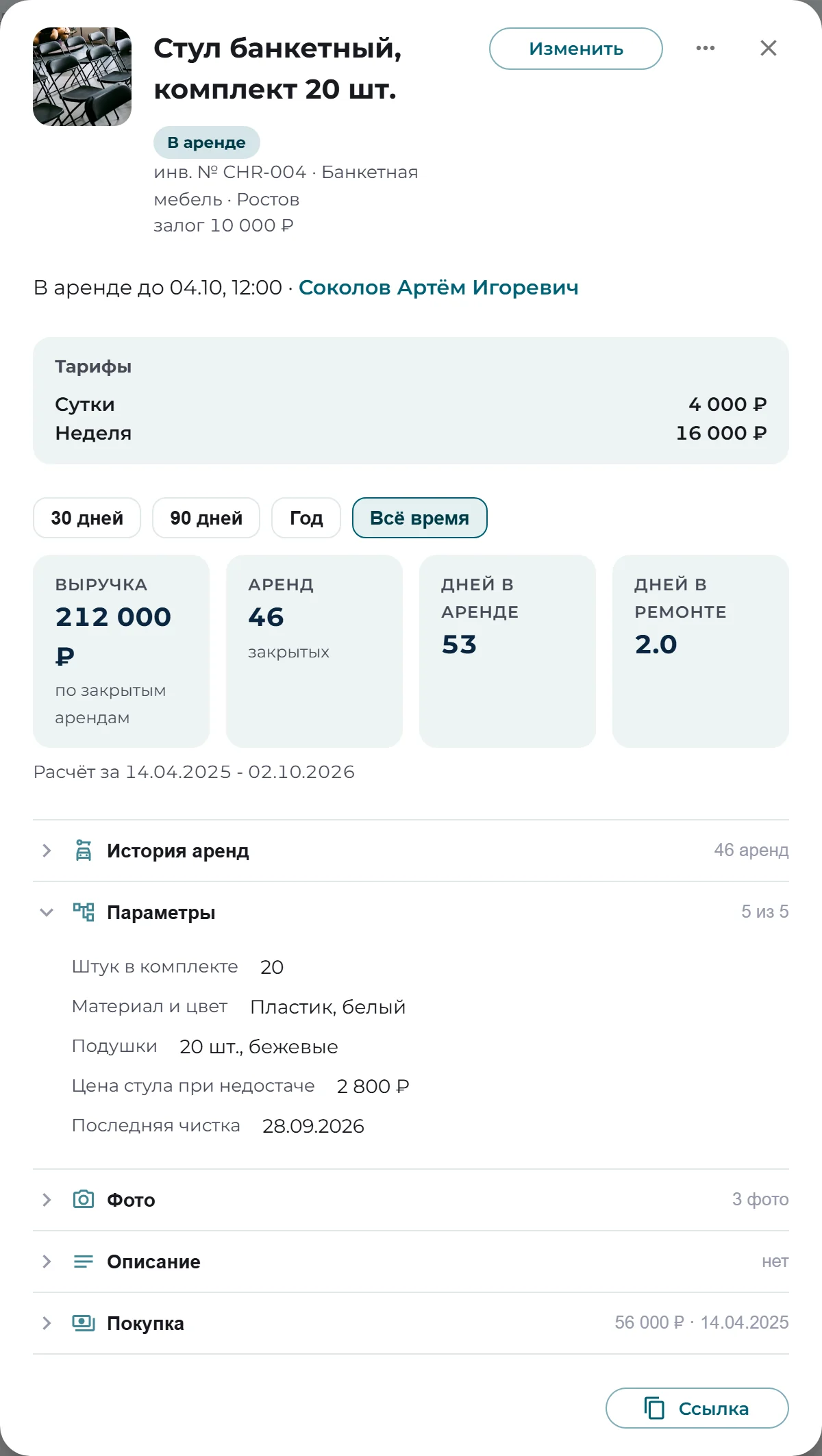
Task: Click the Параметры section tree icon
Action: (x=84, y=912)
